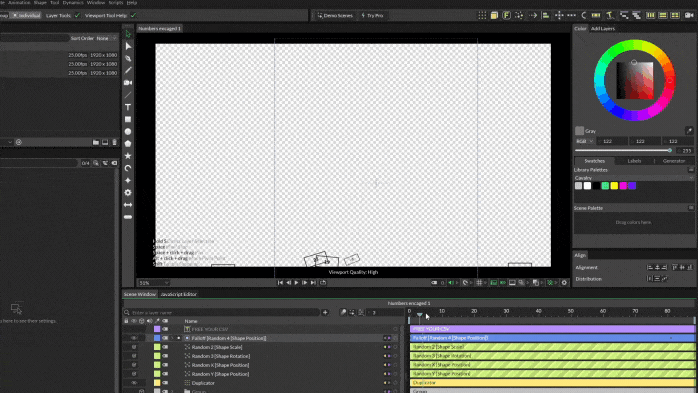Click the play button below the viewport
The height and width of the screenshot is (393, 698).
tap(296, 283)
